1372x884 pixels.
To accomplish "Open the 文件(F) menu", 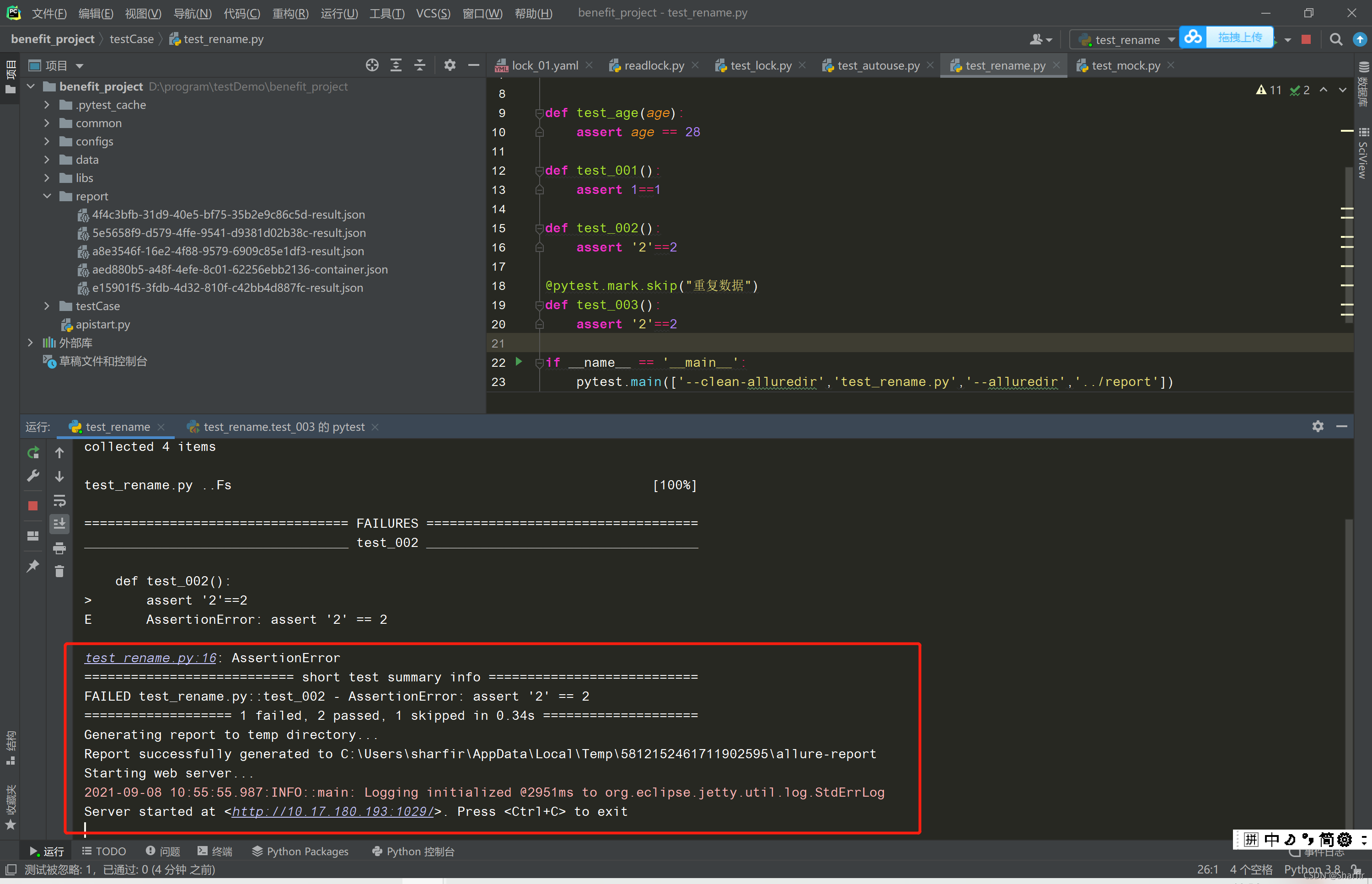I will (x=49, y=13).
